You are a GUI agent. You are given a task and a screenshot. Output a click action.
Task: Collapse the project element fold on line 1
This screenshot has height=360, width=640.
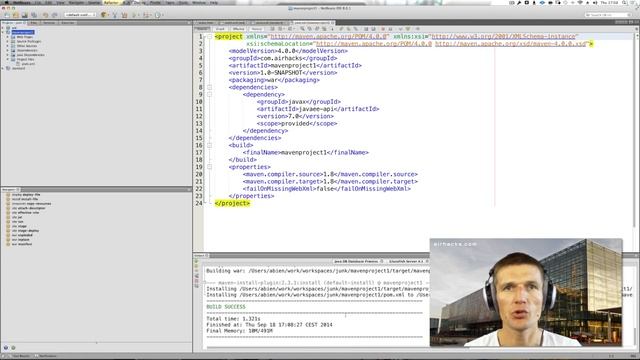click(x=209, y=36)
